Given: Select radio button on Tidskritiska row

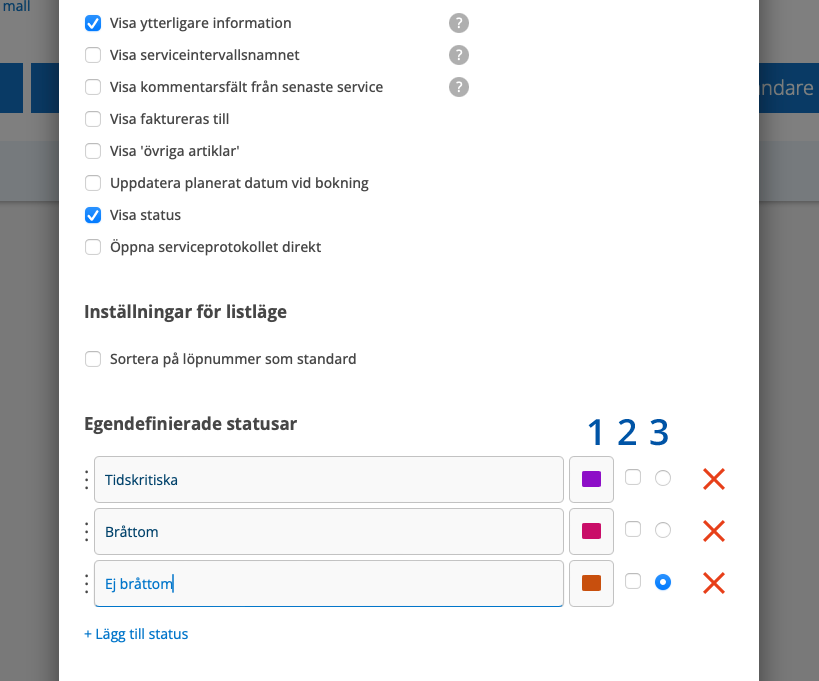Looking at the screenshot, I should point(662,479).
